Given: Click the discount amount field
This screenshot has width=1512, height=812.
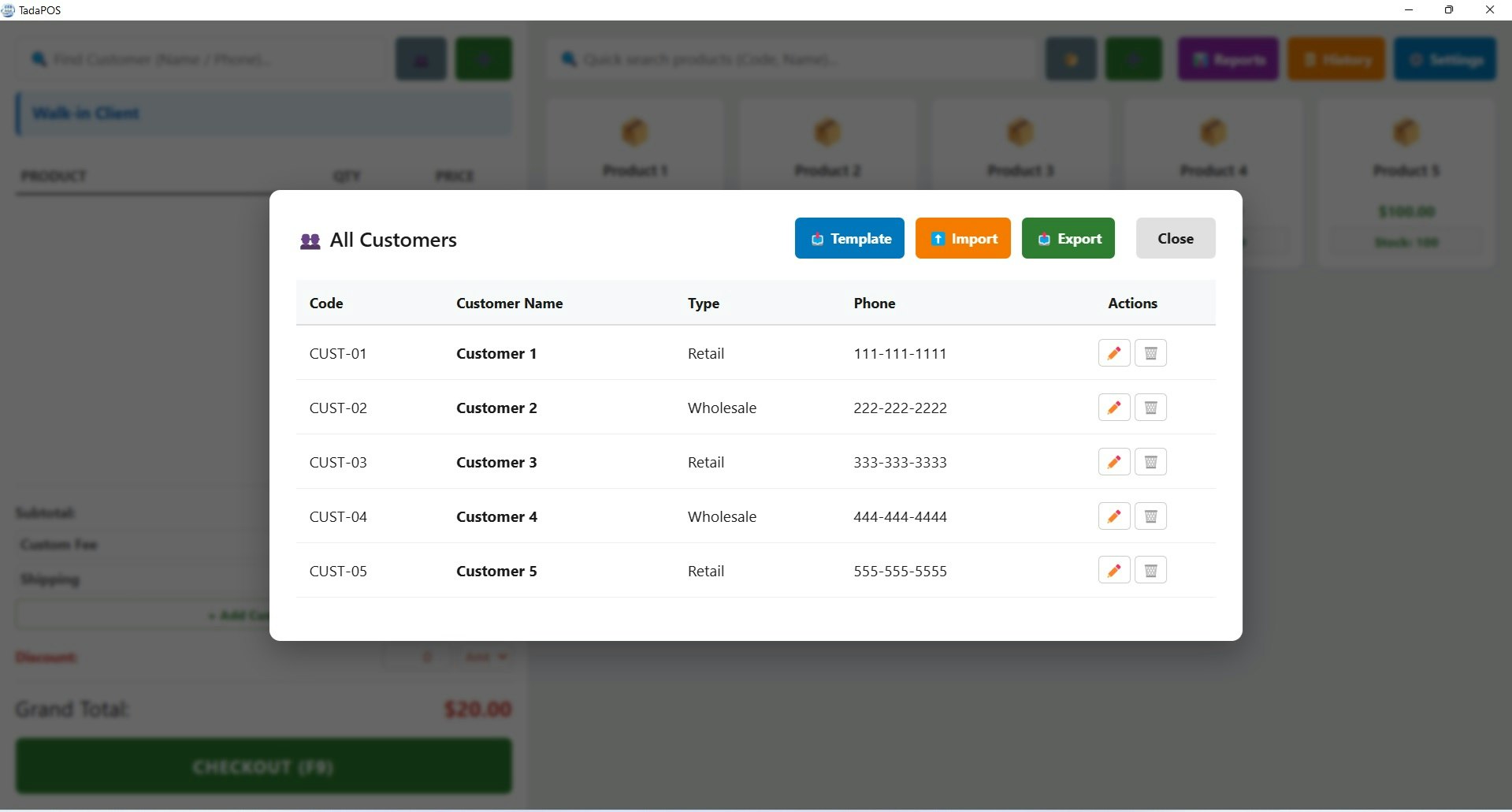Looking at the screenshot, I should tap(416, 657).
